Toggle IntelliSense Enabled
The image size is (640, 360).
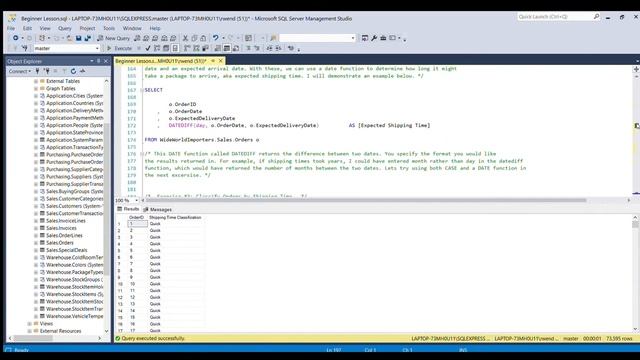coord(175,48)
